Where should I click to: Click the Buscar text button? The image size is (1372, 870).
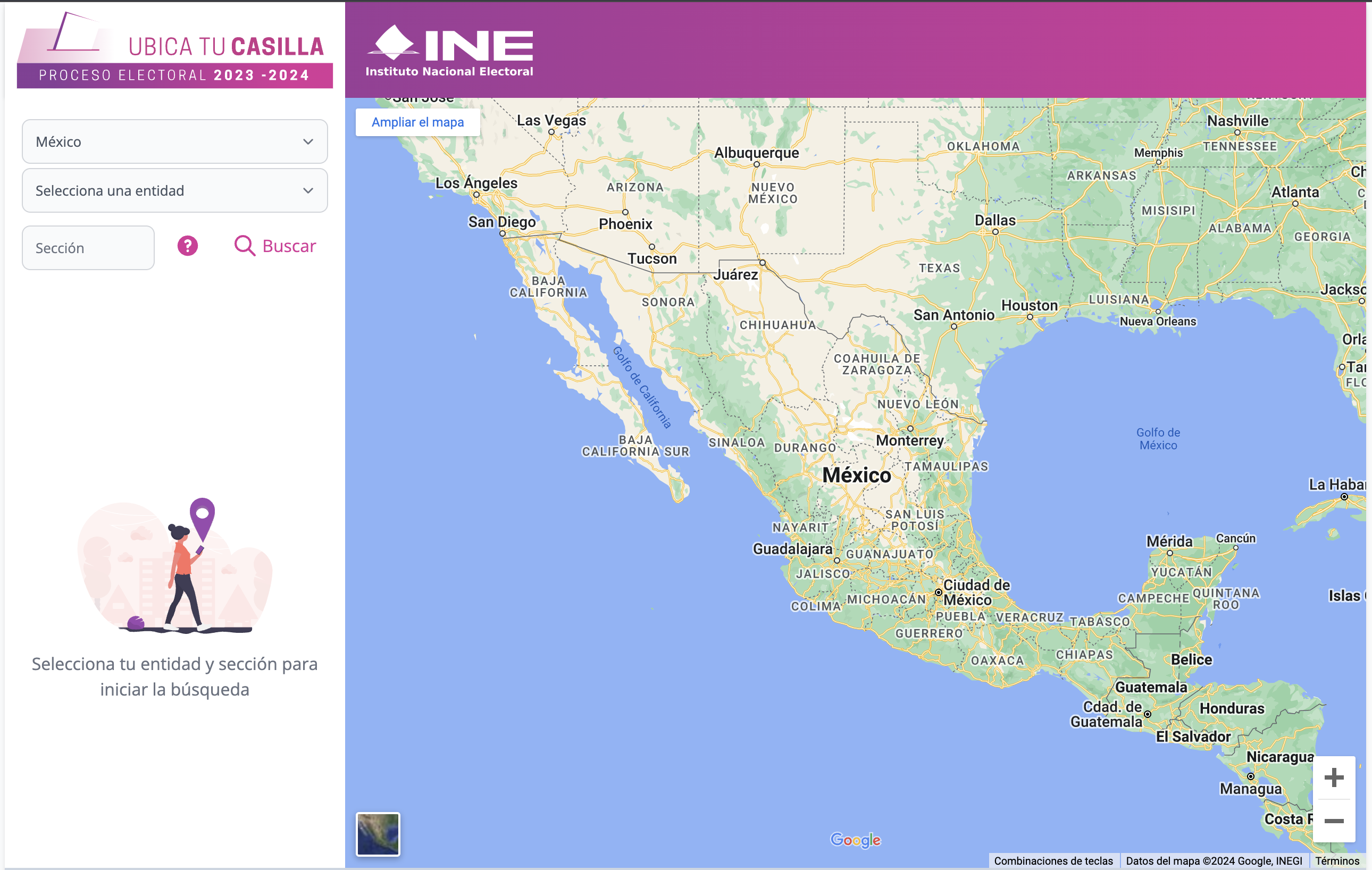point(289,246)
